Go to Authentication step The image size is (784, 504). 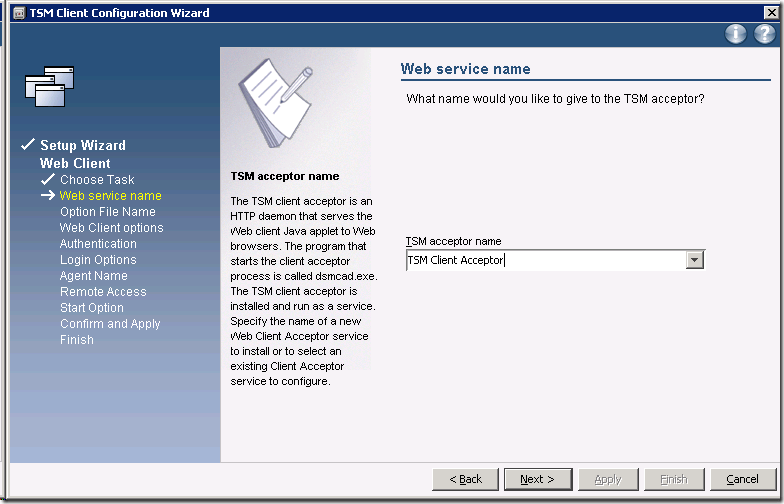(98, 244)
